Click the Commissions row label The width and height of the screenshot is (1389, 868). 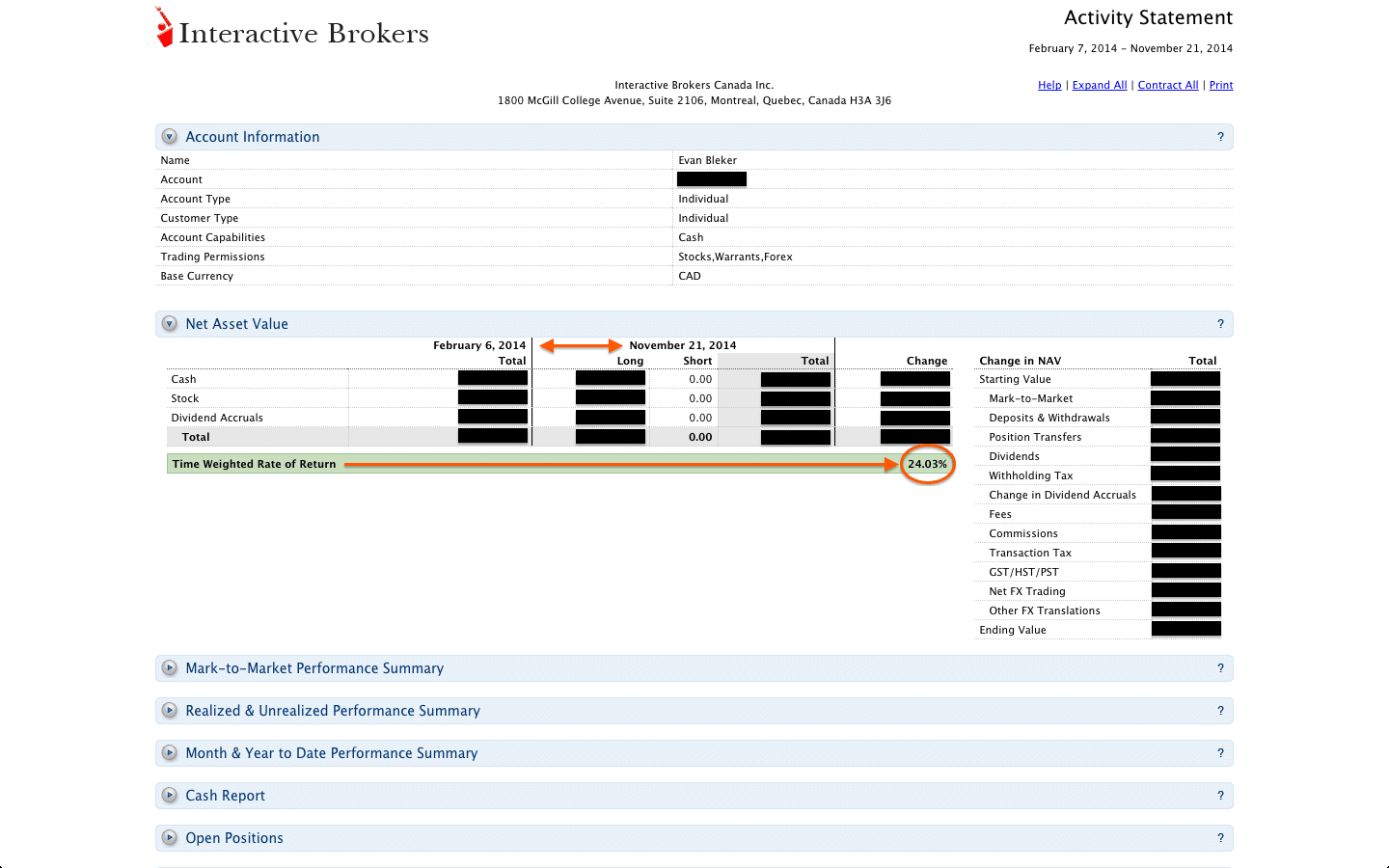pyautogui.click(x=1023, y=533)
